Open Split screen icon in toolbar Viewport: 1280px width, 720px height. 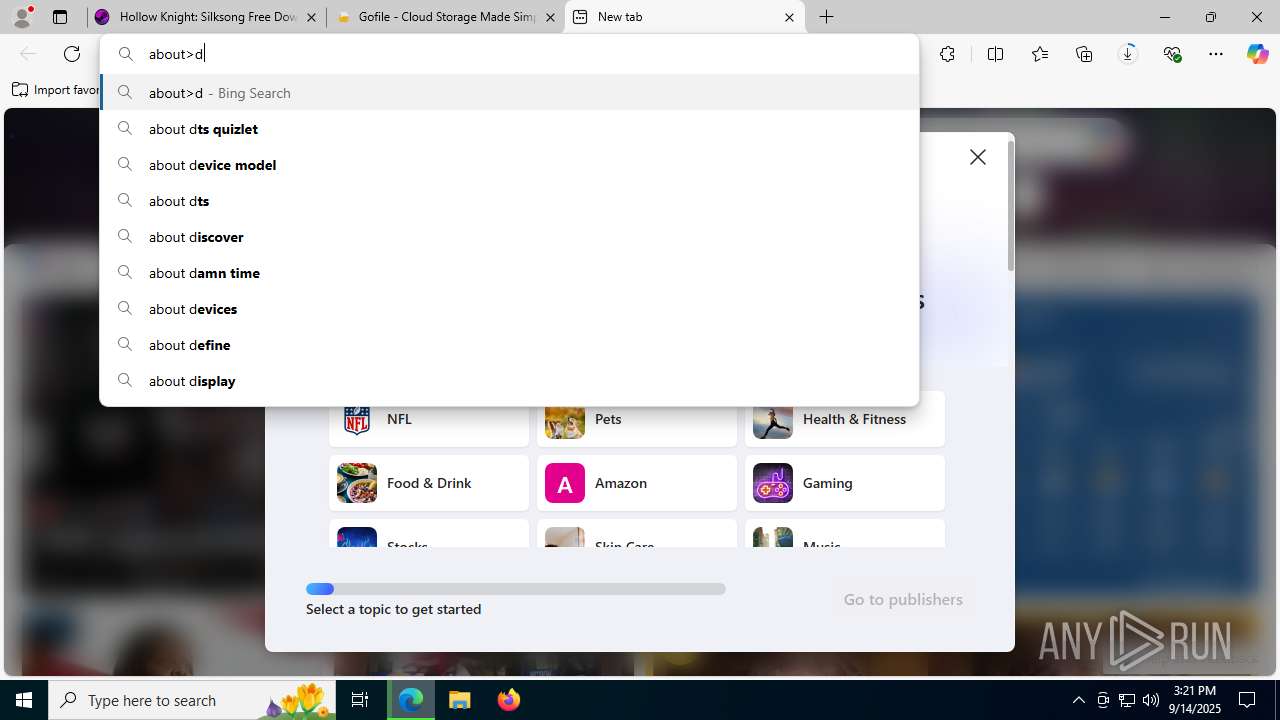pos(995,54)
